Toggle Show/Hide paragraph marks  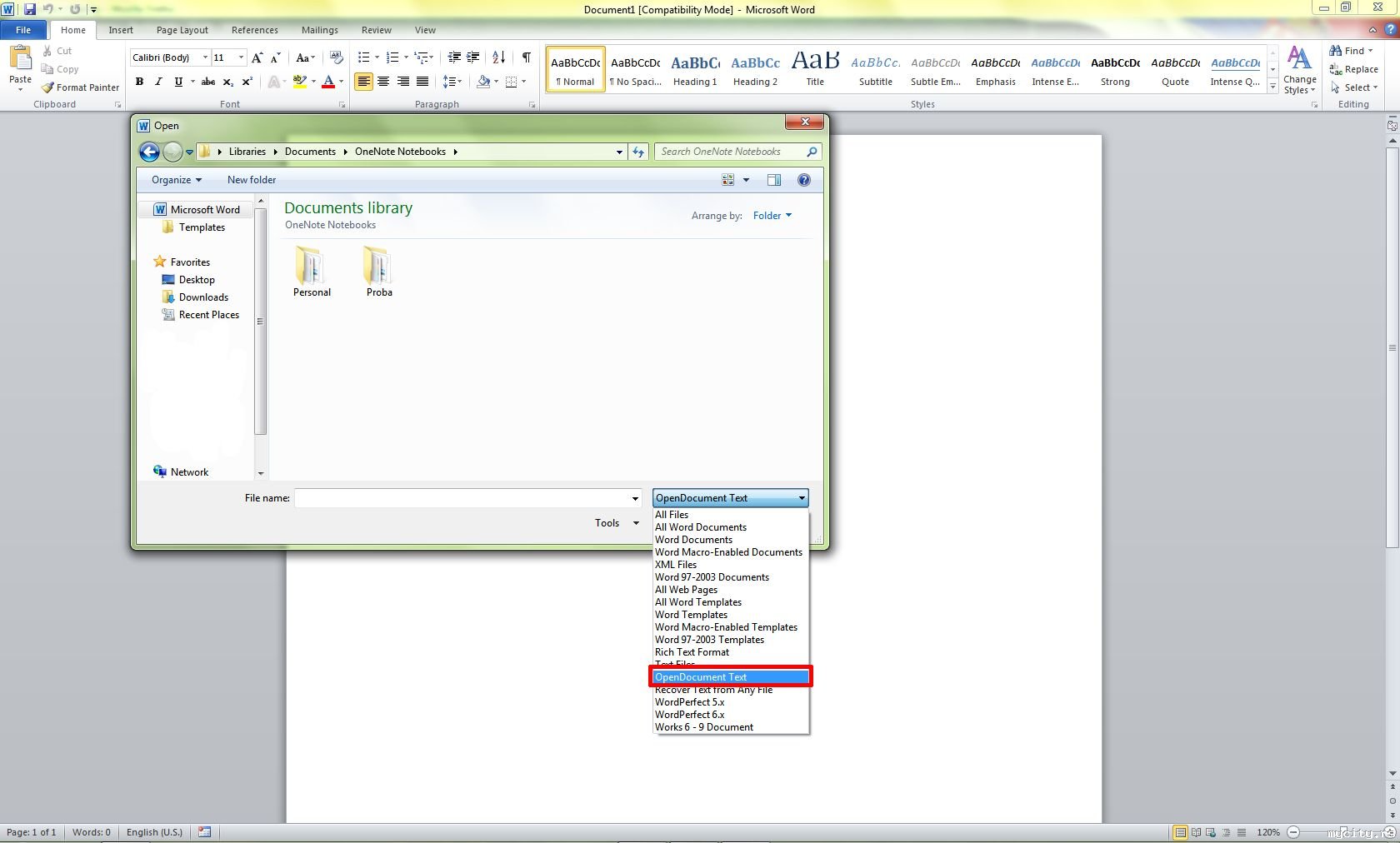point(527,57)
